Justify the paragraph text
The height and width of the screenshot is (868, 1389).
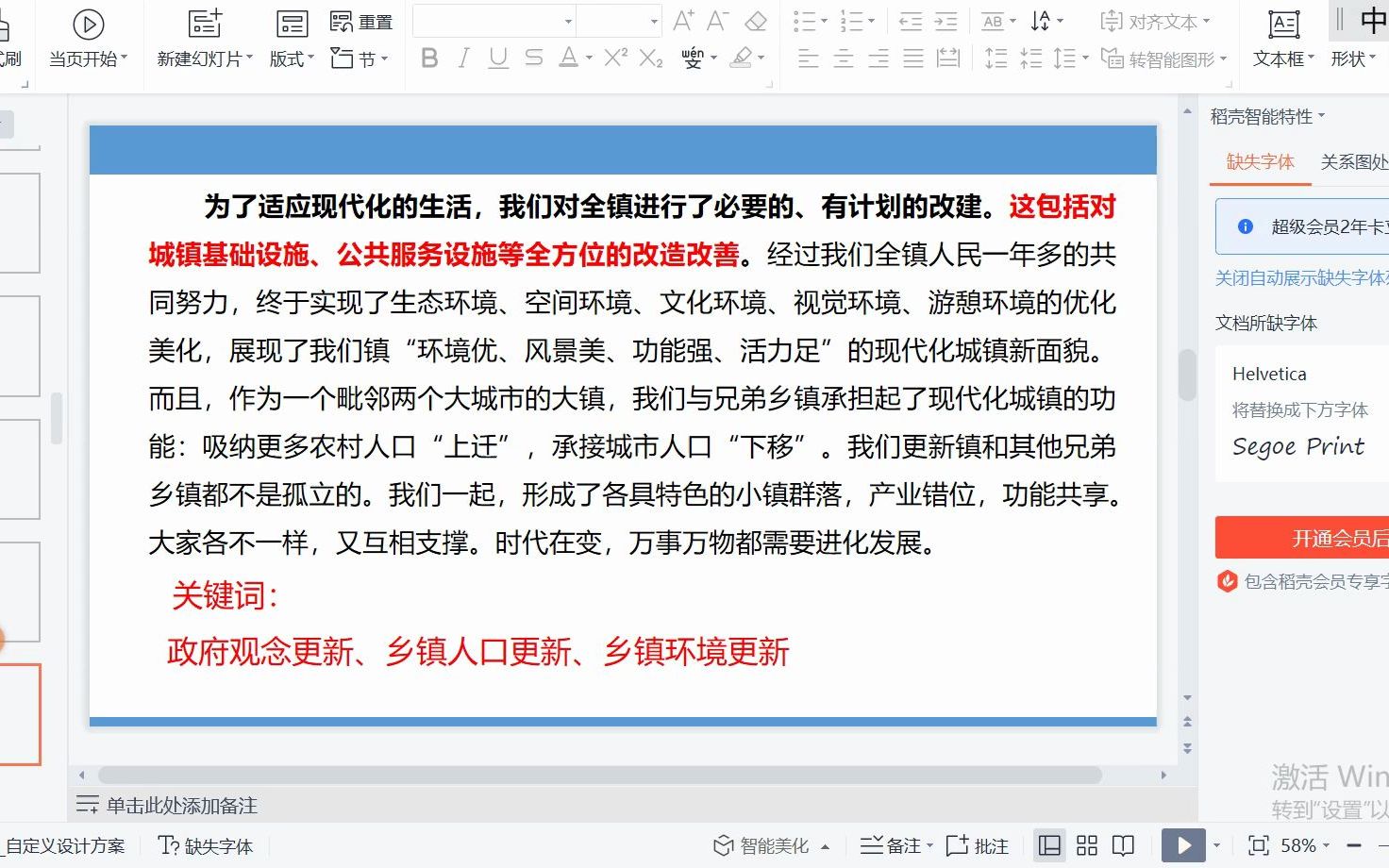tap(913, 58)
